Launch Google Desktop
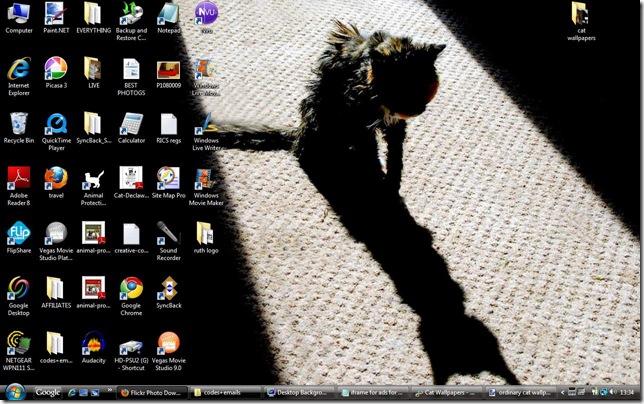The image size is (644, 404). (18, 296)
